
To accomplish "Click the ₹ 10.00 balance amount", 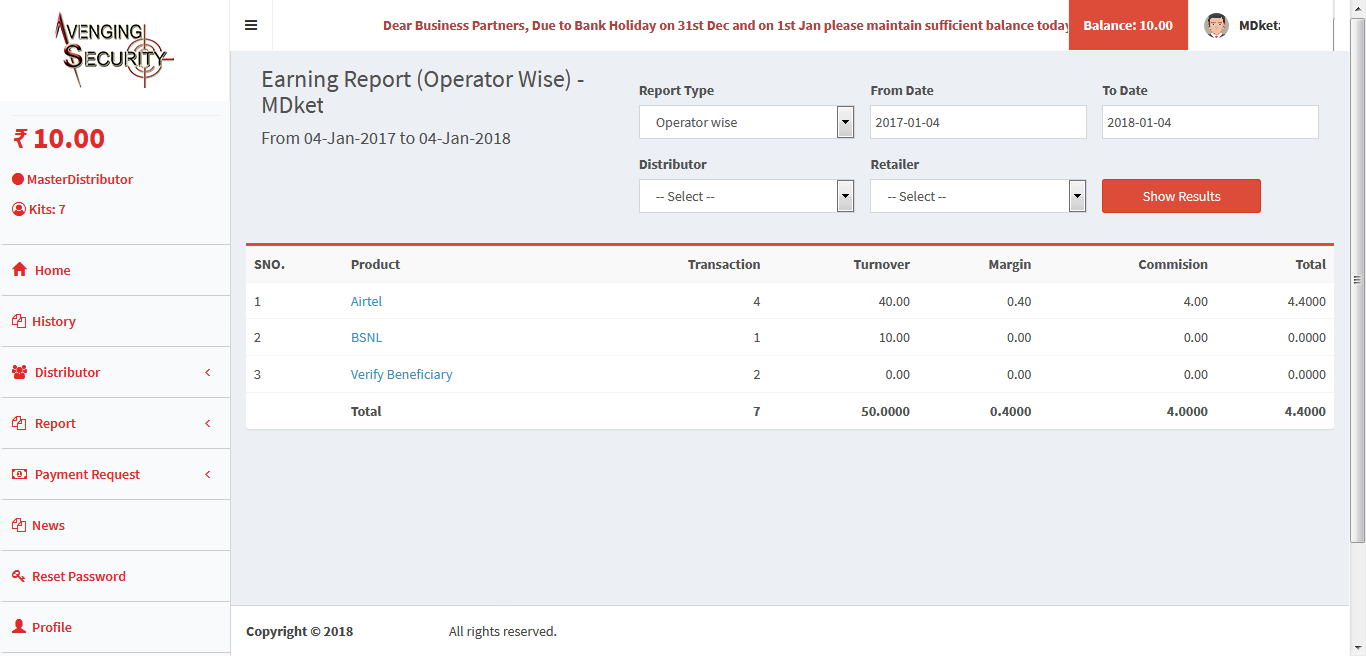I will (x=58, y=138).
